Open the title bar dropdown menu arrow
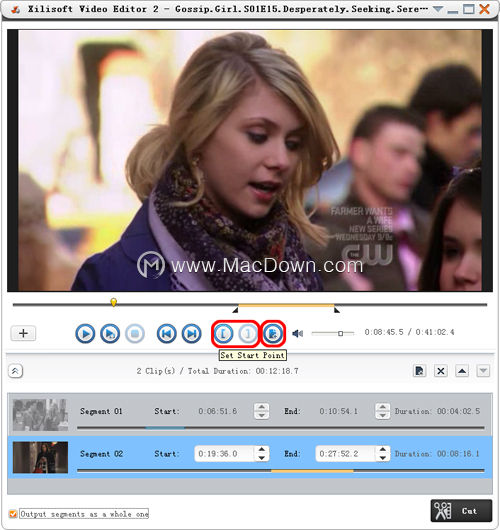The height and width of the screenshot is (530, 500). [438, 9]
